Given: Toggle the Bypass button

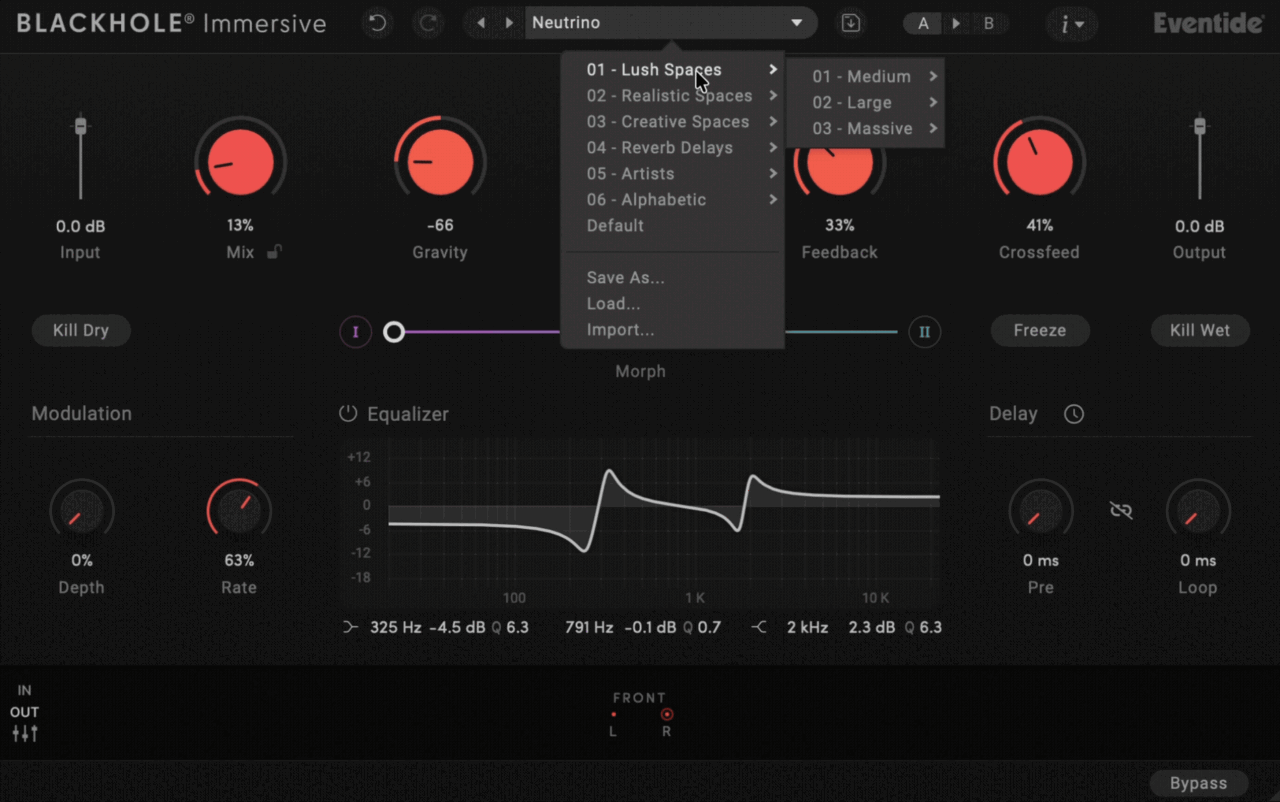Looking at the screenshot, I should [1199, 783].
